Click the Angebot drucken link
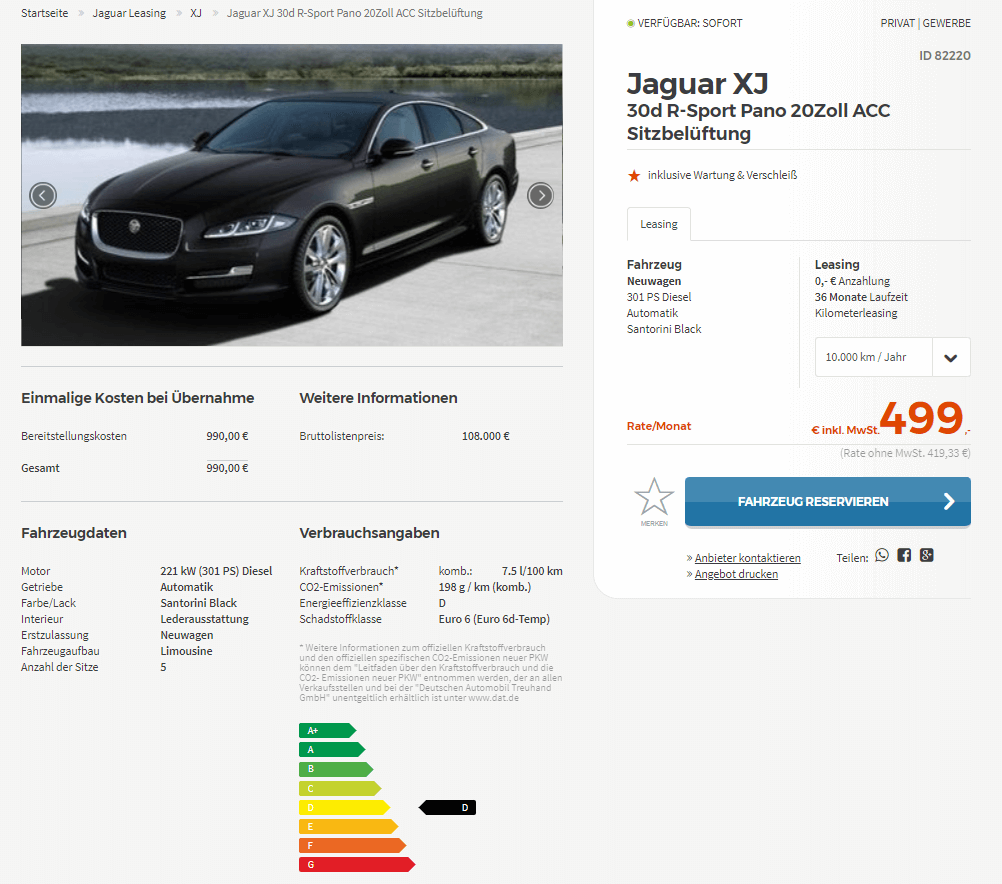Screen dimensions: 1002x884 point(736,574)
